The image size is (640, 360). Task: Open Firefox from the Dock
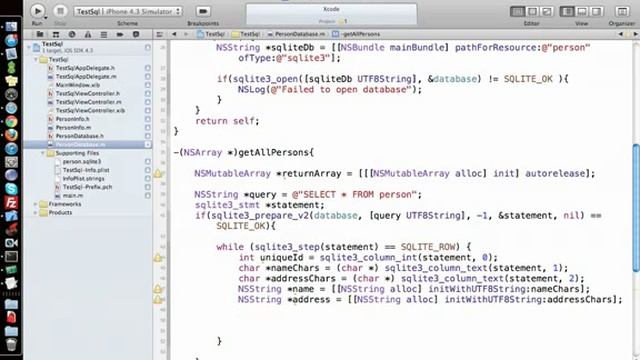coord(11,135)
